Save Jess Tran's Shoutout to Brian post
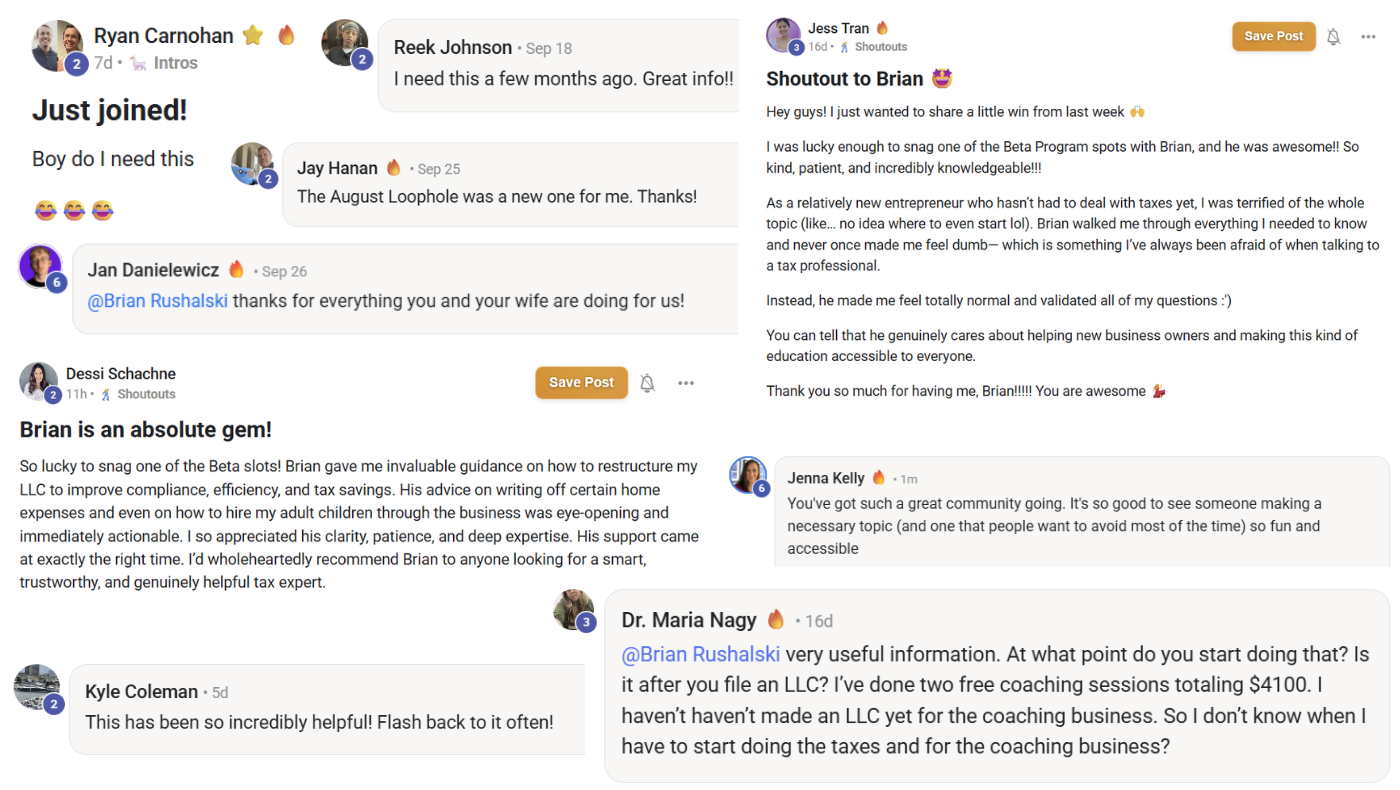 tap(1273, 36)
